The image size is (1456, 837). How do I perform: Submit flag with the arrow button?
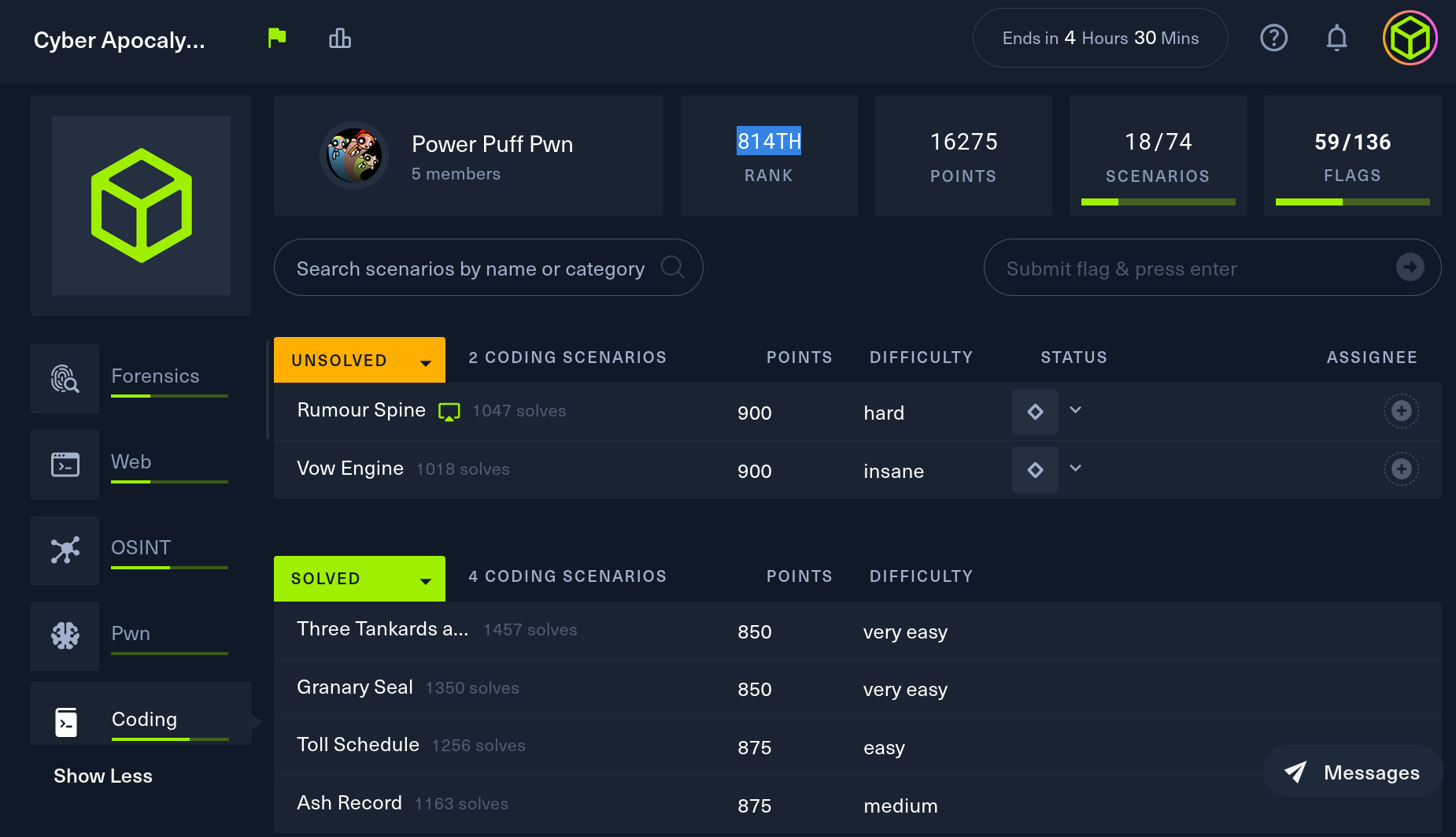[x=1410, y=267]
